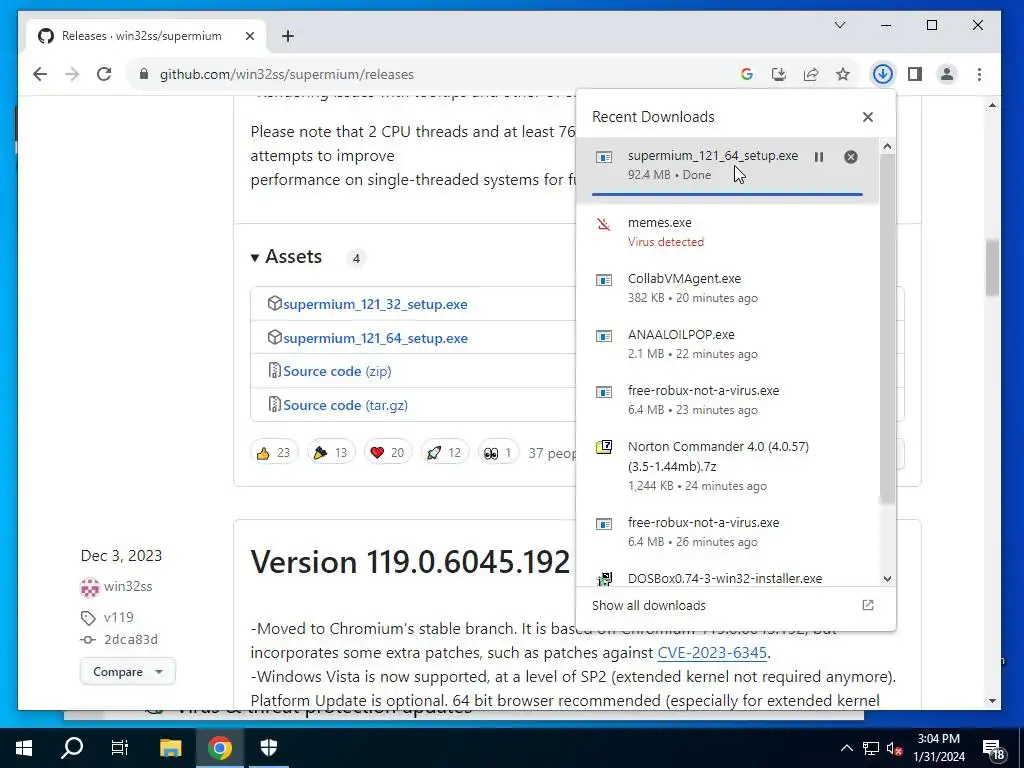Close the Recent Downloads popup
Viewport: 1024px width, 768px height.
(868, 117)
